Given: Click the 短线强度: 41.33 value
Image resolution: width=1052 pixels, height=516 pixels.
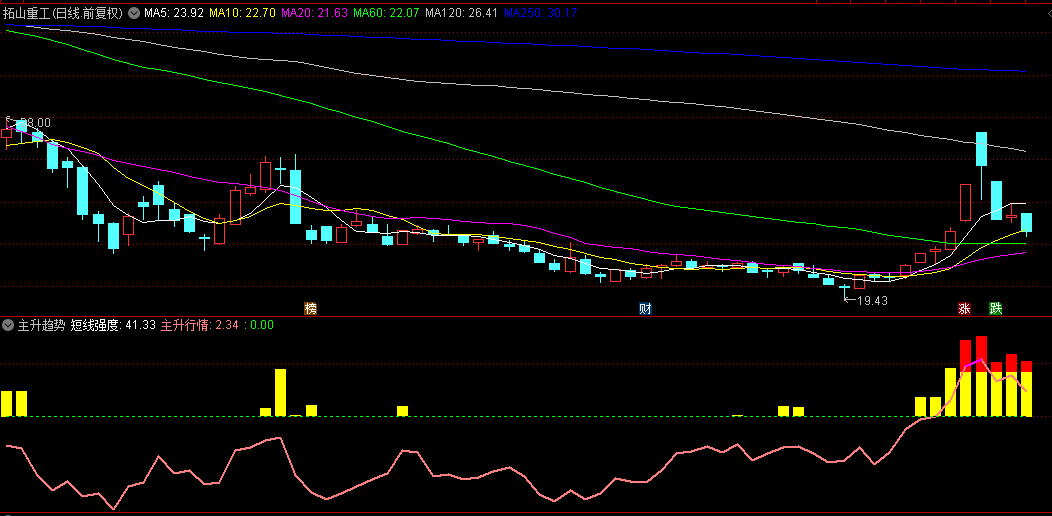Looking at the screenshot, I should pos(113,325).
